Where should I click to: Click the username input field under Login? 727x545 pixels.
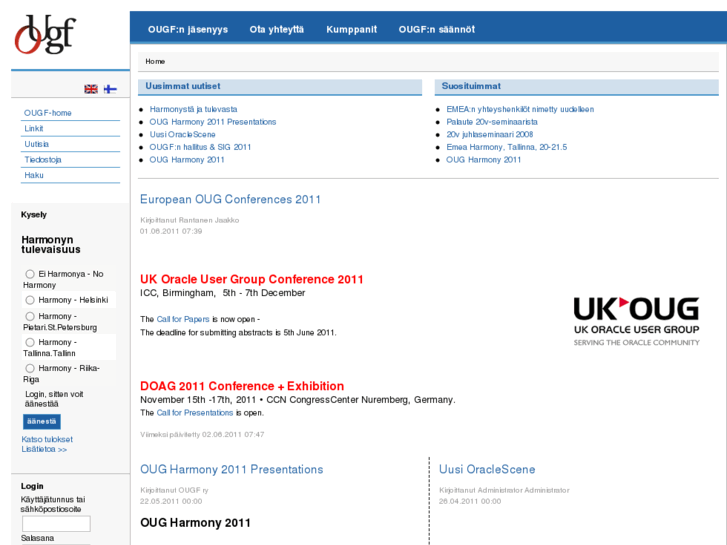point(56,524)
